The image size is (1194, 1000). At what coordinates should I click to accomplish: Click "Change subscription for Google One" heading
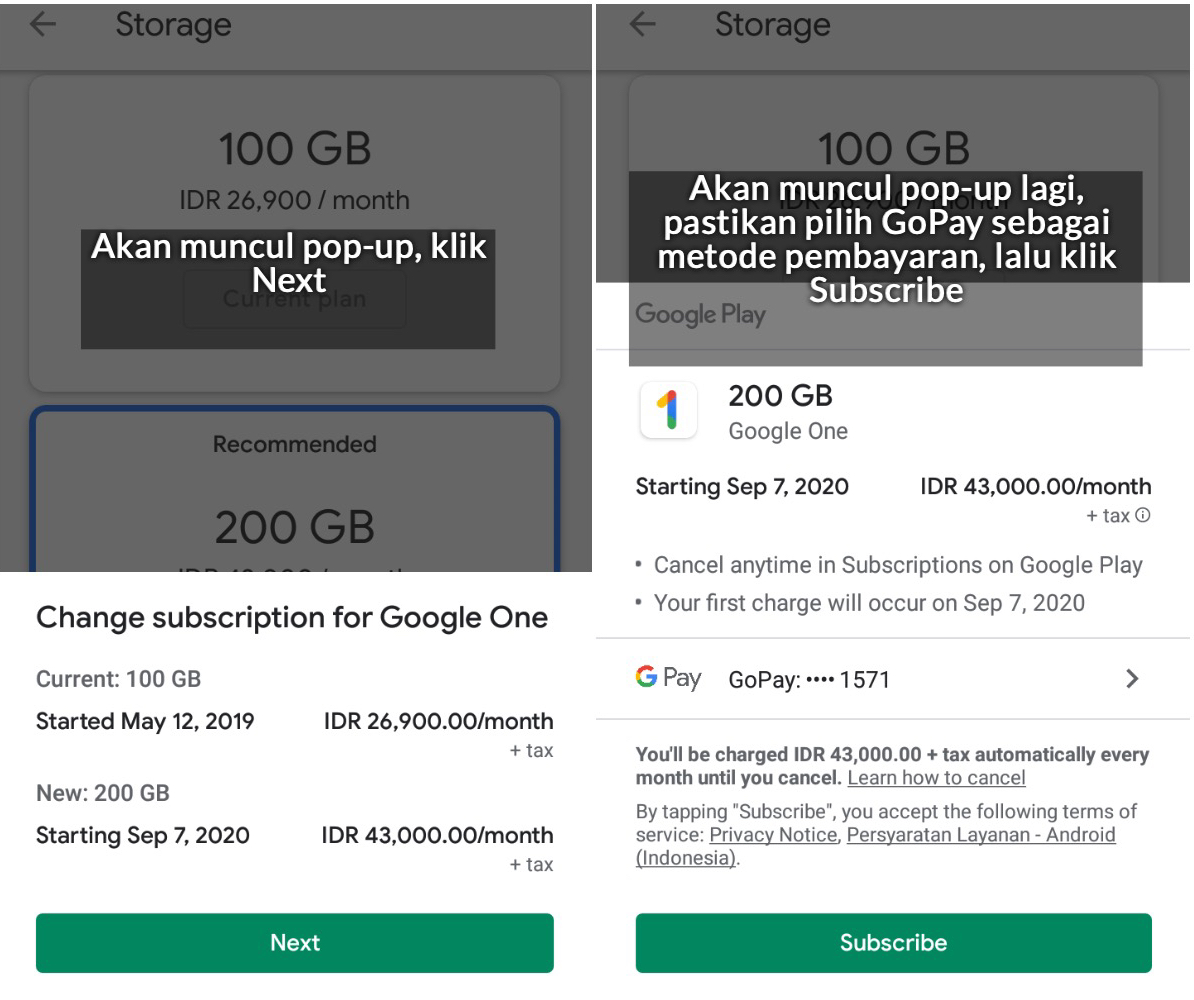coord(292,617)
